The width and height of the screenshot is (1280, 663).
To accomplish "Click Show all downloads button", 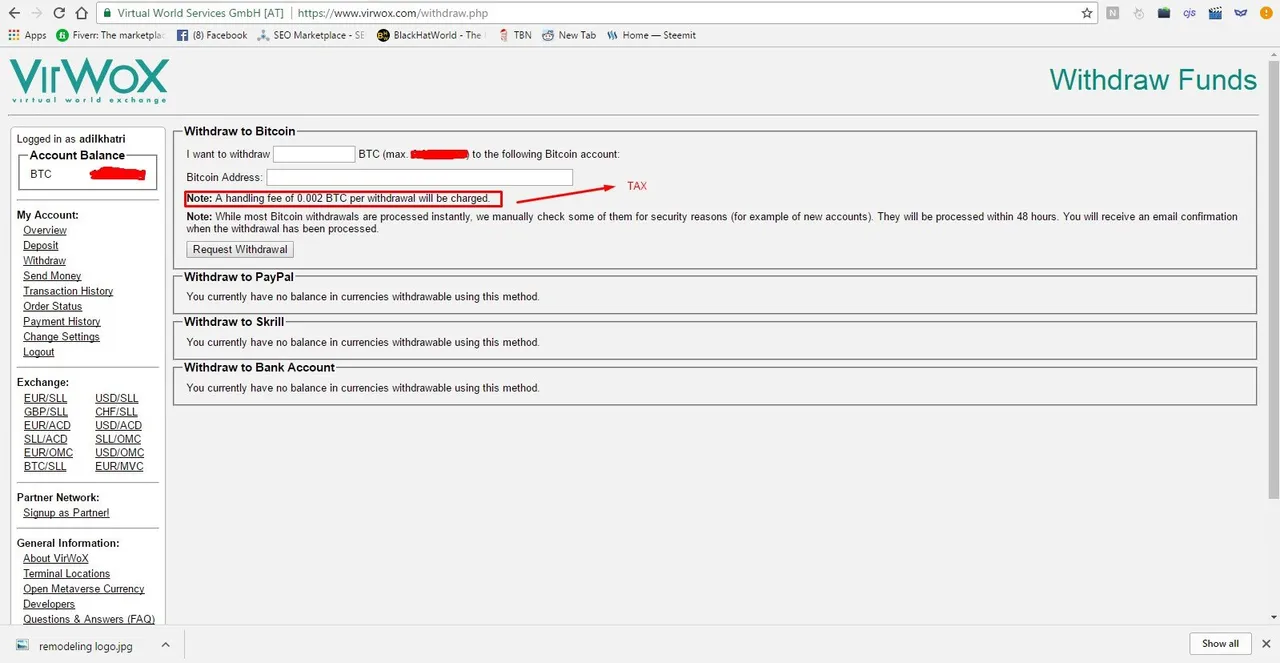I will 1220,644.
